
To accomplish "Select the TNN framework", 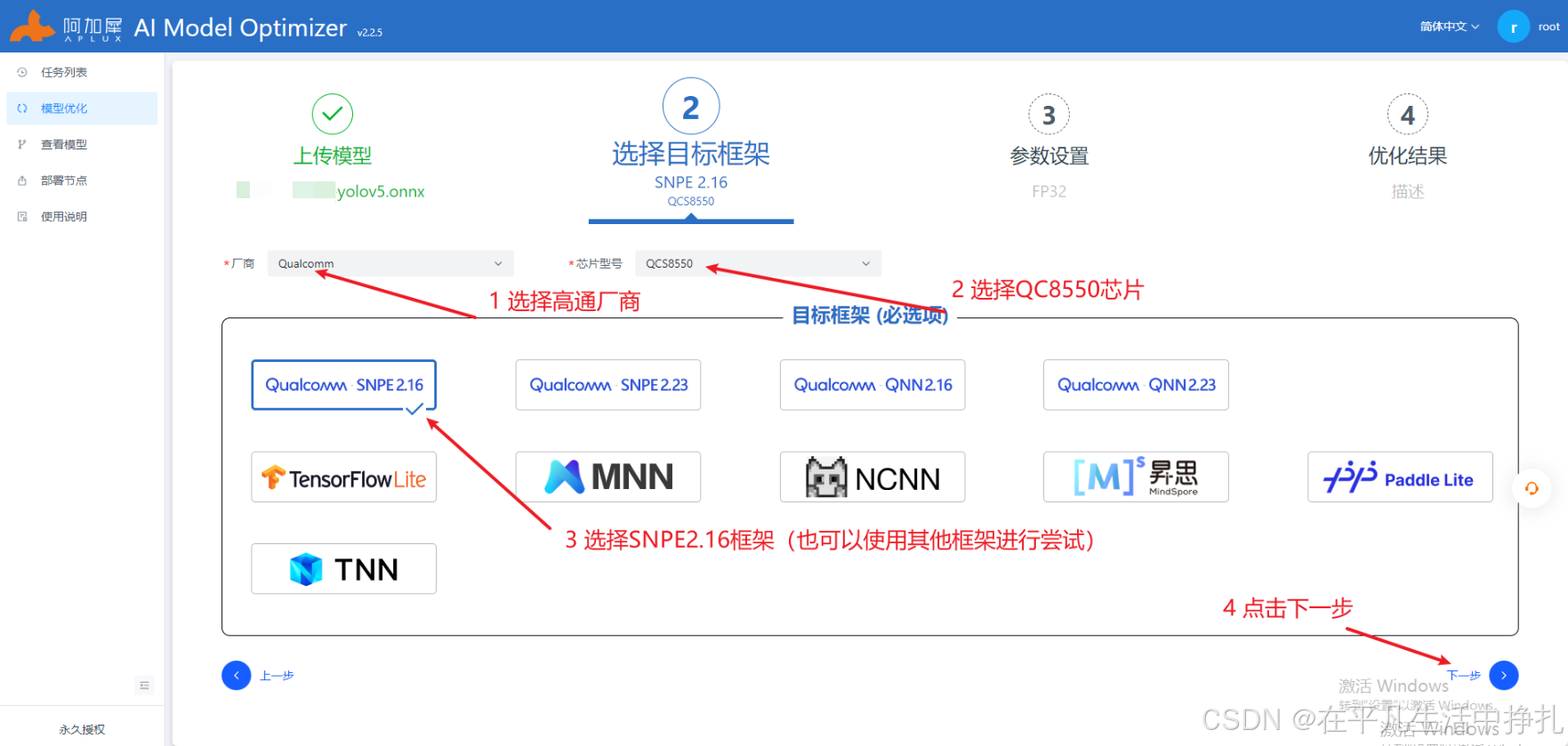I will [344, 569].
